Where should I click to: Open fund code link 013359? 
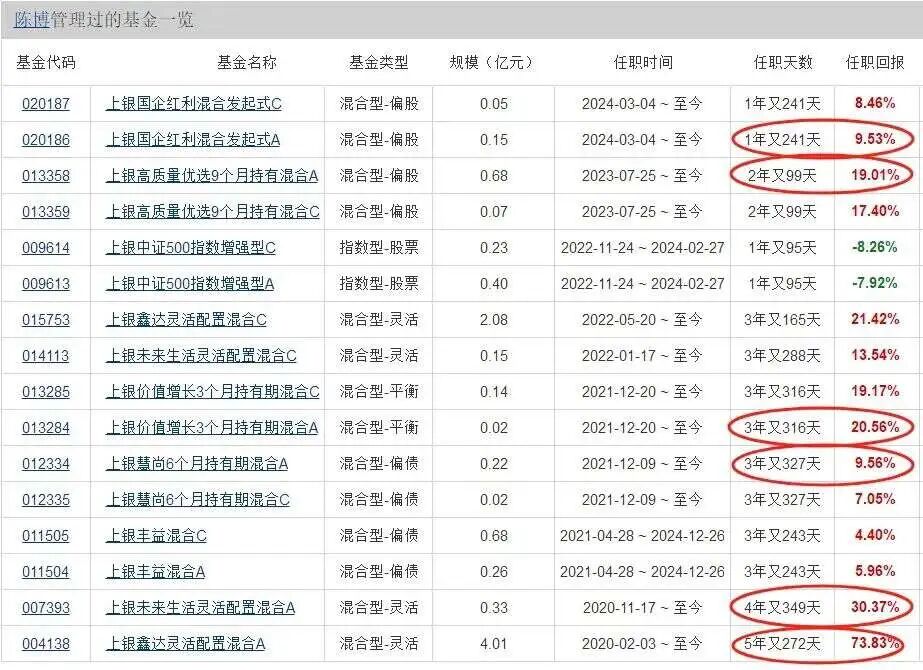pos(46,212)
